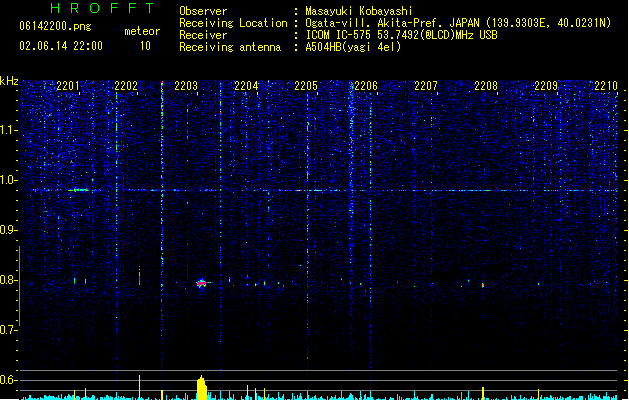Click time marker 2208
Screen dimensions: 629x400
(486, 86)
